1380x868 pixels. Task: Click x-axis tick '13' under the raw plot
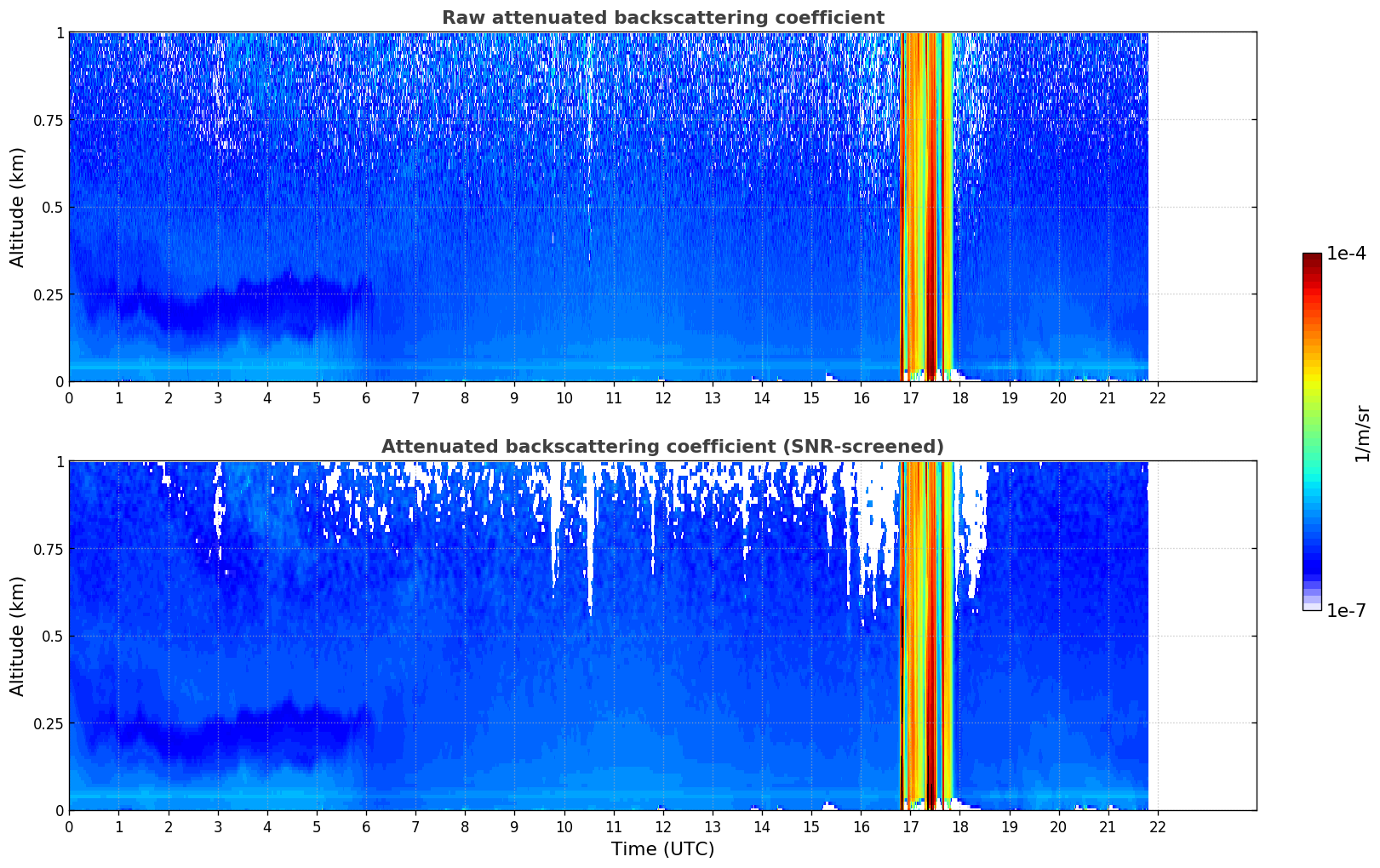click(713, 397)
